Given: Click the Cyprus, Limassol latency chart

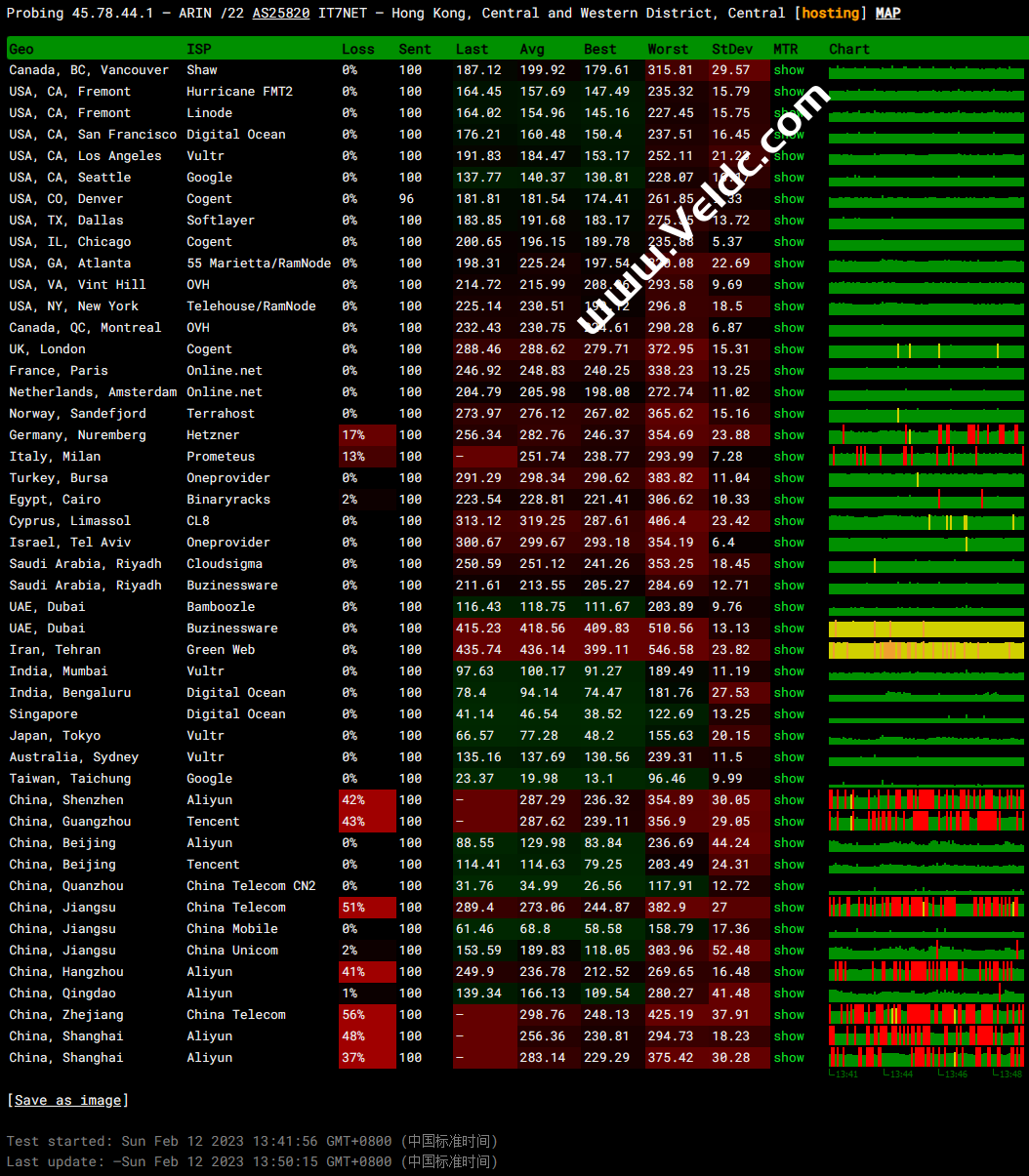Looking at the screenshot, I should tap(926, 521).
